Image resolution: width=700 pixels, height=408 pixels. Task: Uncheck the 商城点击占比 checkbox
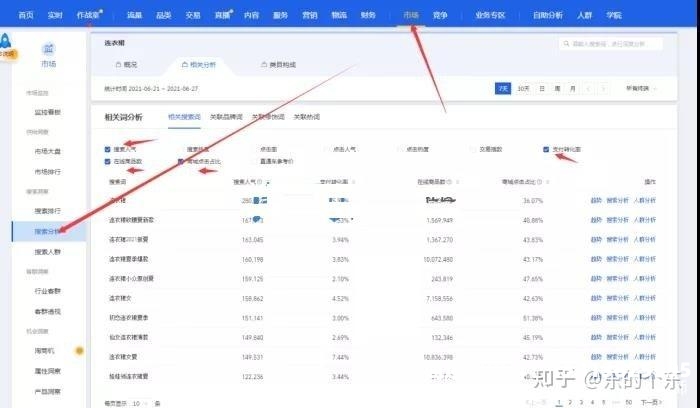181,161
